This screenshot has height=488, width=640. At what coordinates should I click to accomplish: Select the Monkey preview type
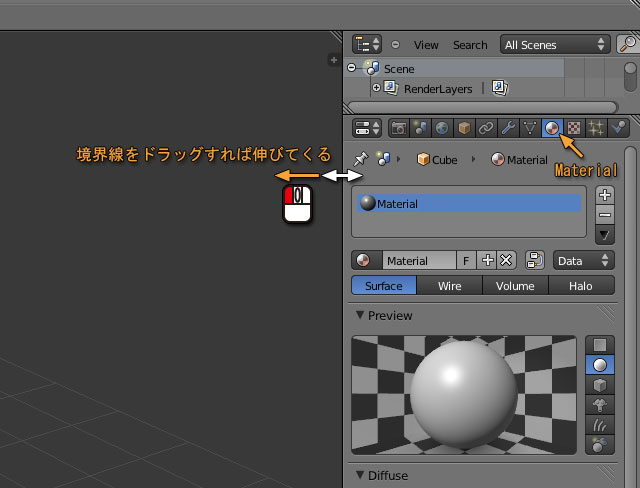pyautogui.click(x=600, y=406)
